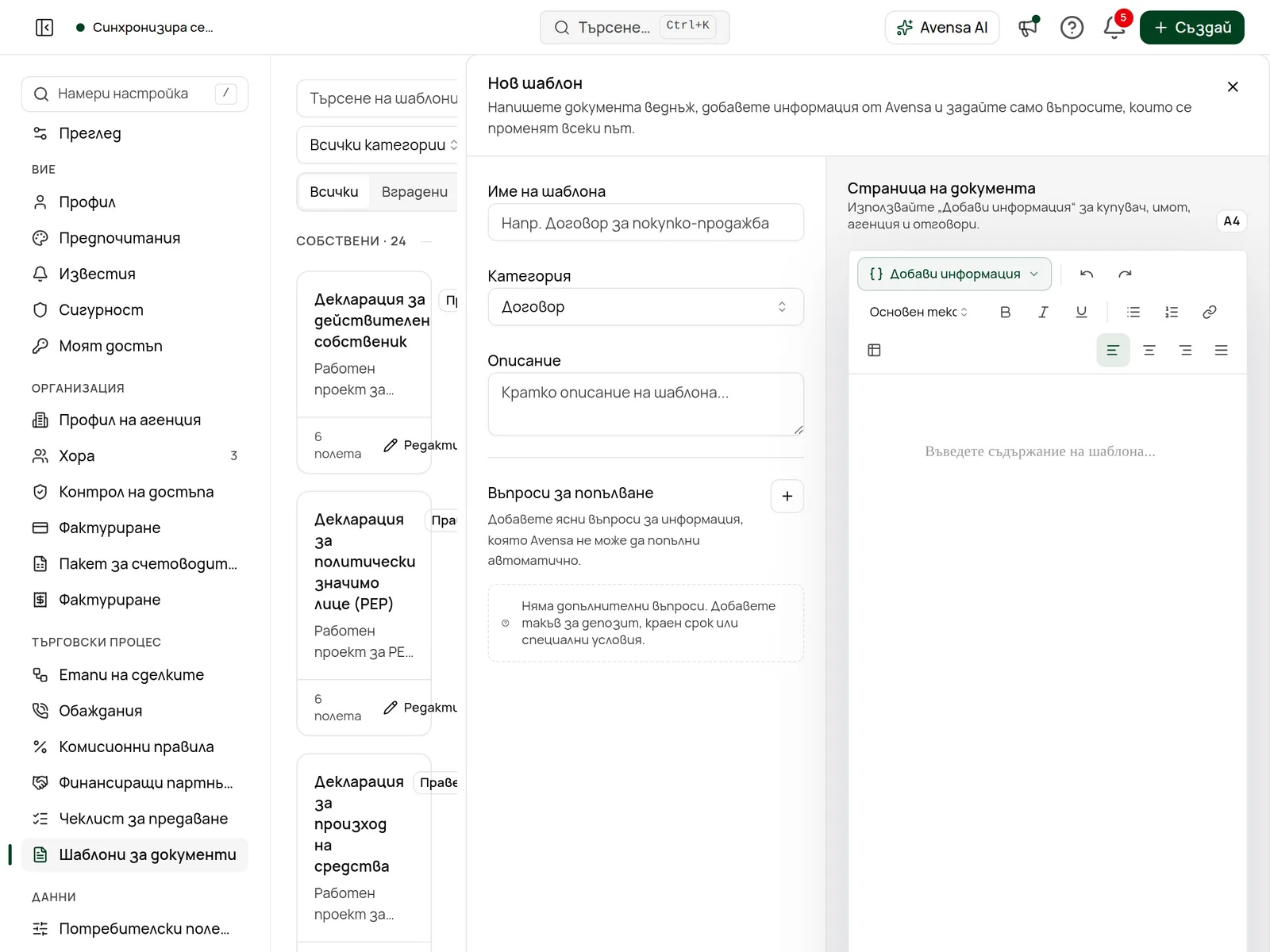Viewport: 1270px width, 952px height.
Task: Edit the Декларация за действителен собственик template
Action: click(x=420, y=445)
